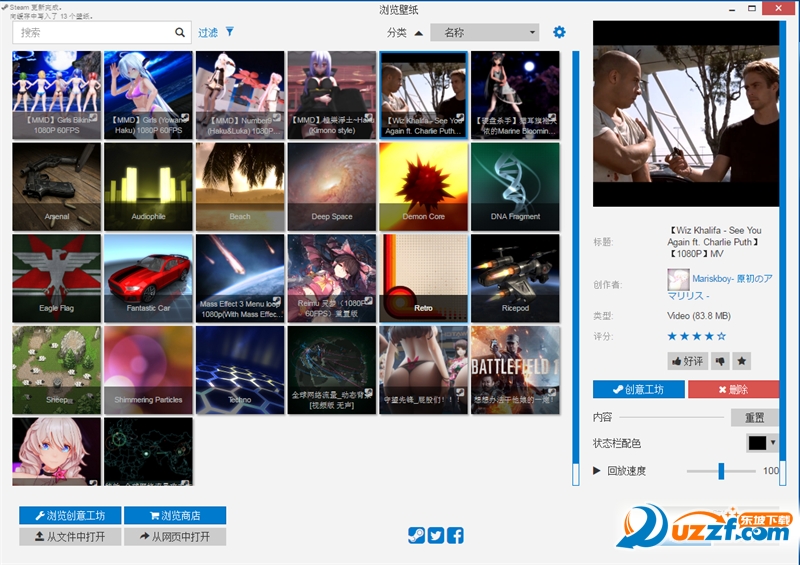Click the star favorite button
This screenshot has height=565, width=800.
[x=742, y=361]
